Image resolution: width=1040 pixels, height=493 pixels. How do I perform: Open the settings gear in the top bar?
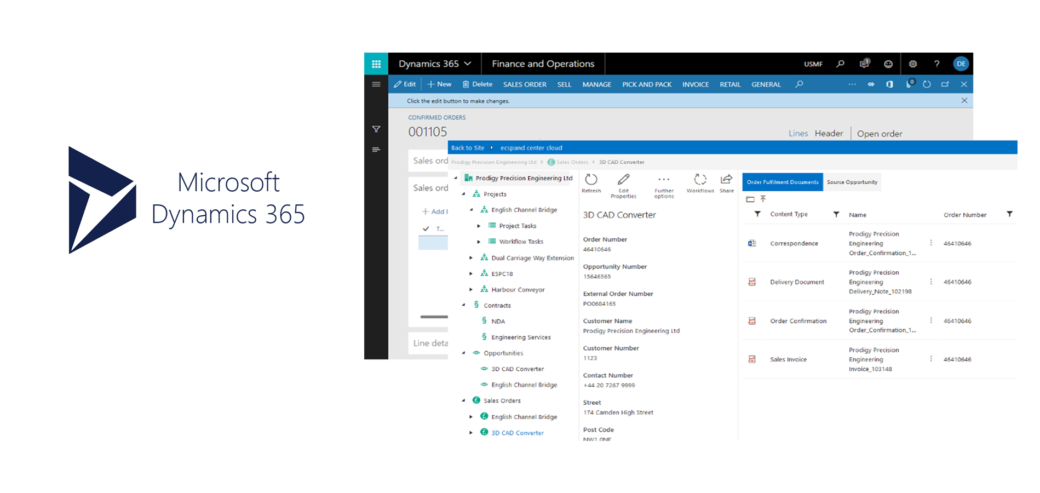913,64
